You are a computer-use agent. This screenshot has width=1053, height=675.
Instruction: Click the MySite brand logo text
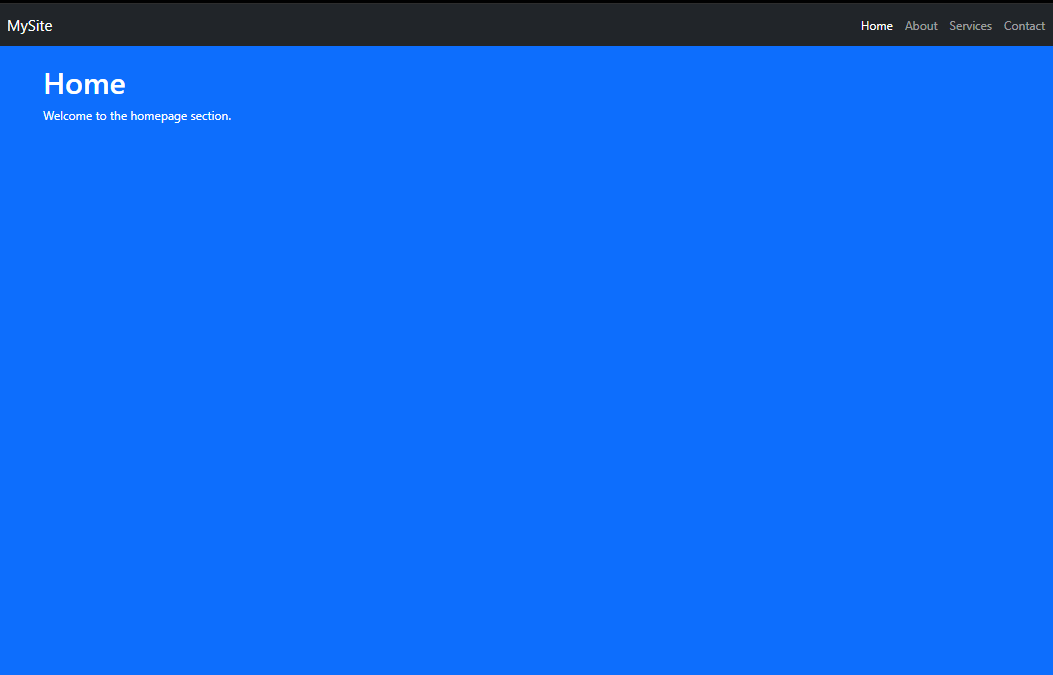[30, 26]
